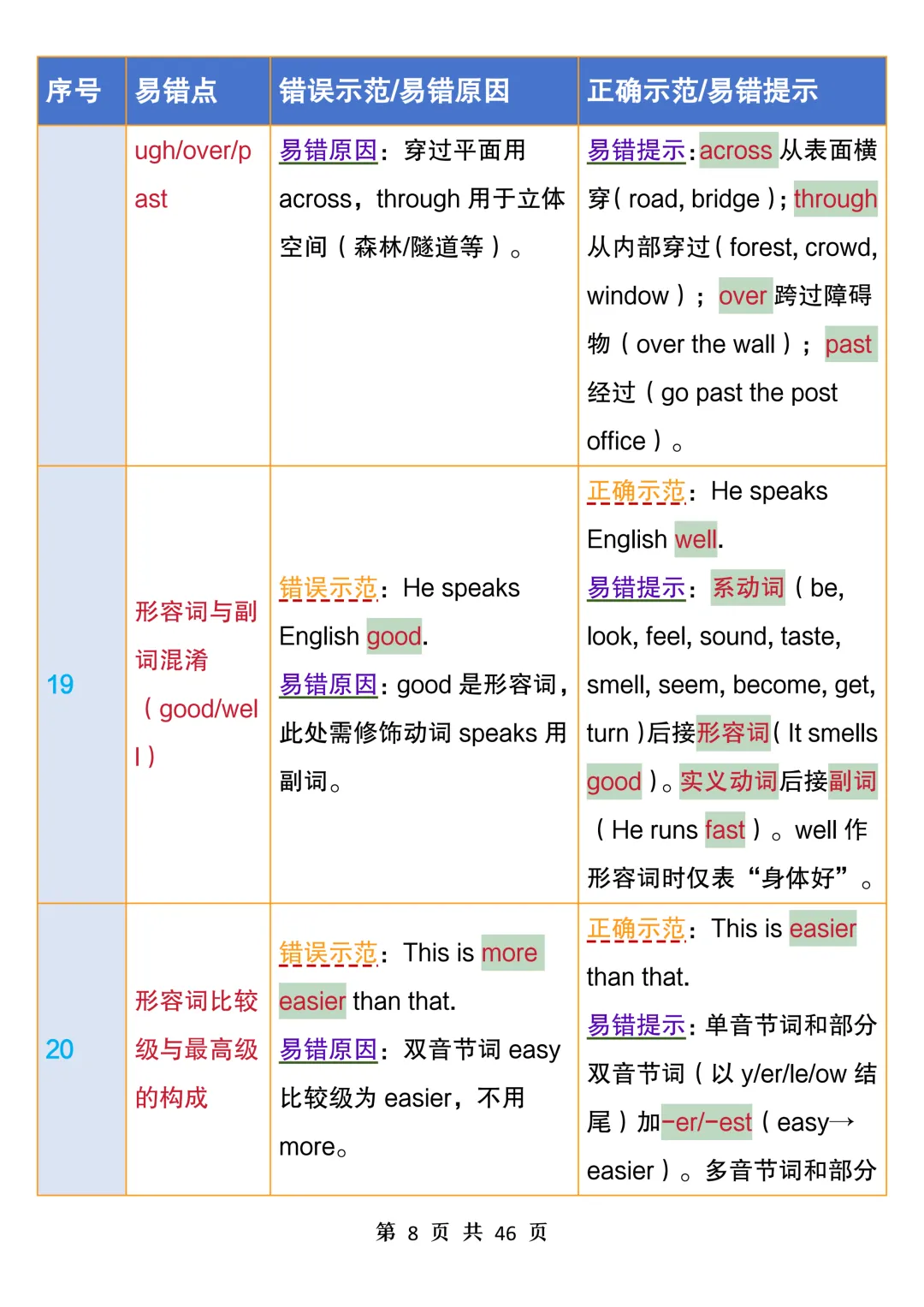Click highlighted word good after English
Screen dimensions: 924x1307
tap(394, 637)
